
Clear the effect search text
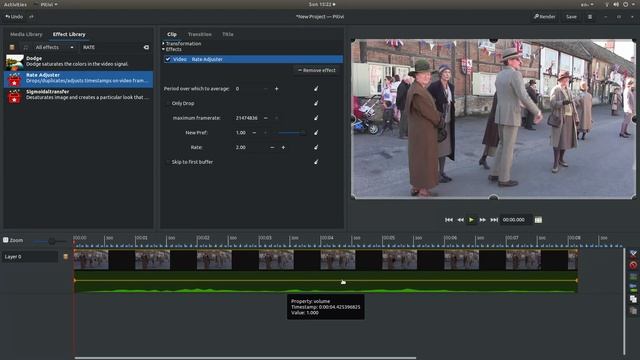pos(146,47)
